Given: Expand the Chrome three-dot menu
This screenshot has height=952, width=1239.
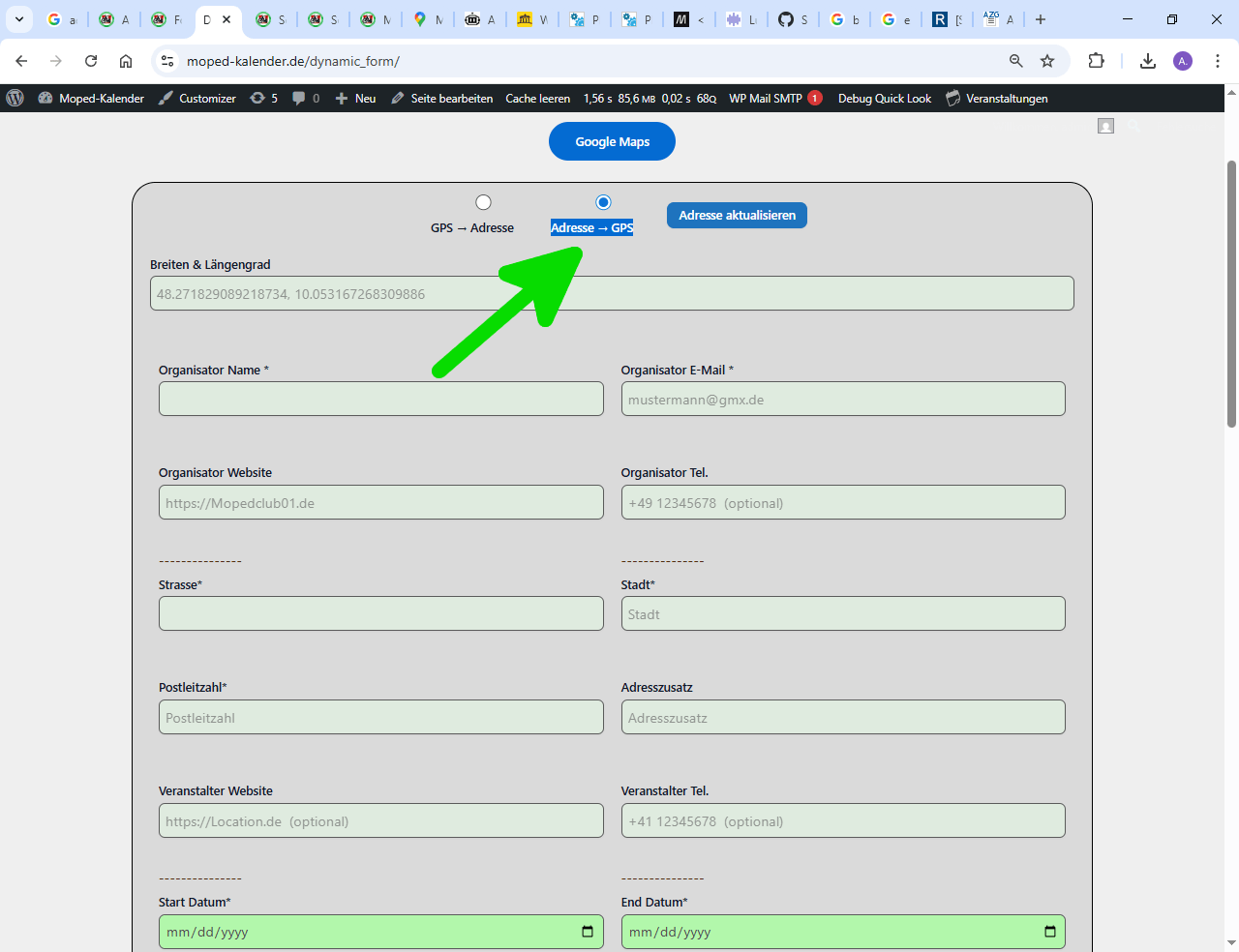Looking at the screenshot, I should [1218, 61].
